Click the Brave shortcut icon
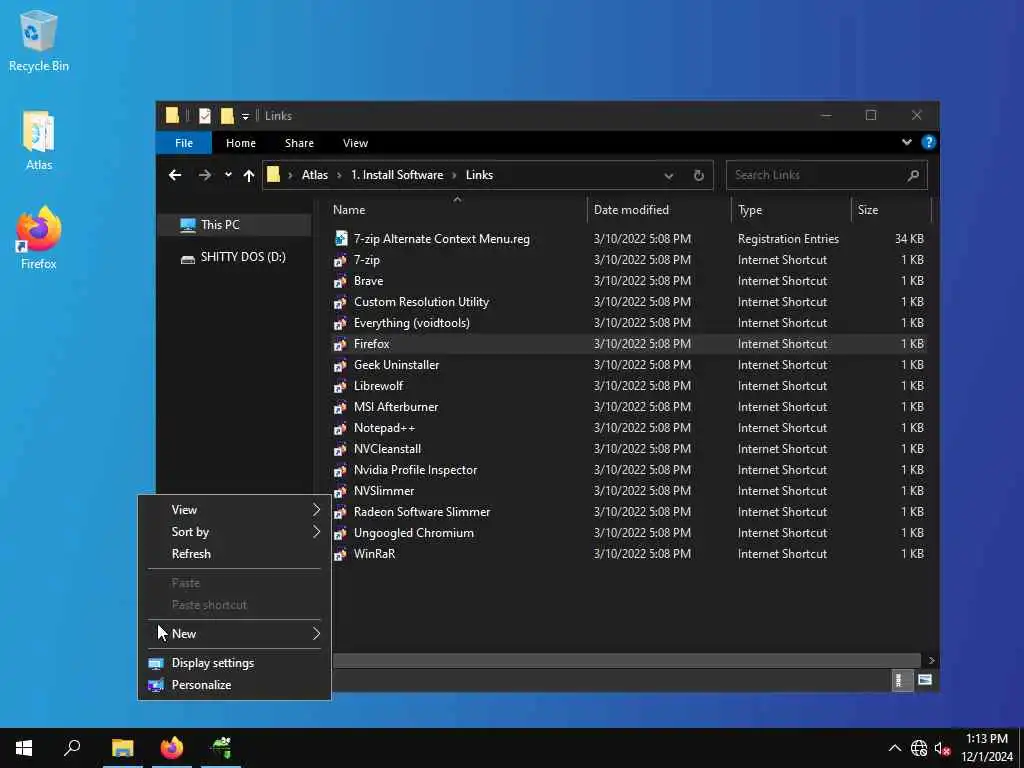The height and width of the screenshot is (768, 1024). pos(340,281)
